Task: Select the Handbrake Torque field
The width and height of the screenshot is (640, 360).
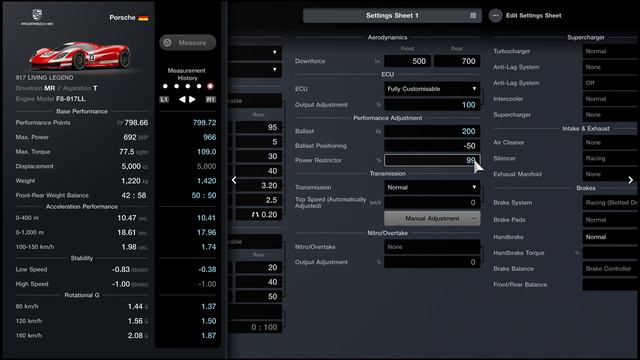Action: (x=611, y=253)
